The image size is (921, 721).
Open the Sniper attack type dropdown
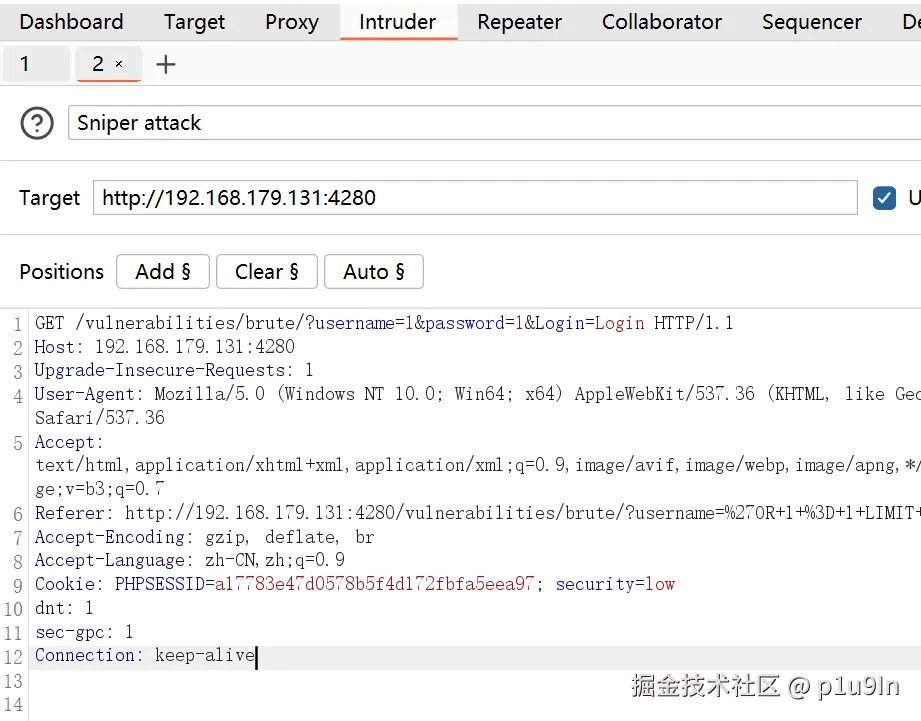(494, 123)
